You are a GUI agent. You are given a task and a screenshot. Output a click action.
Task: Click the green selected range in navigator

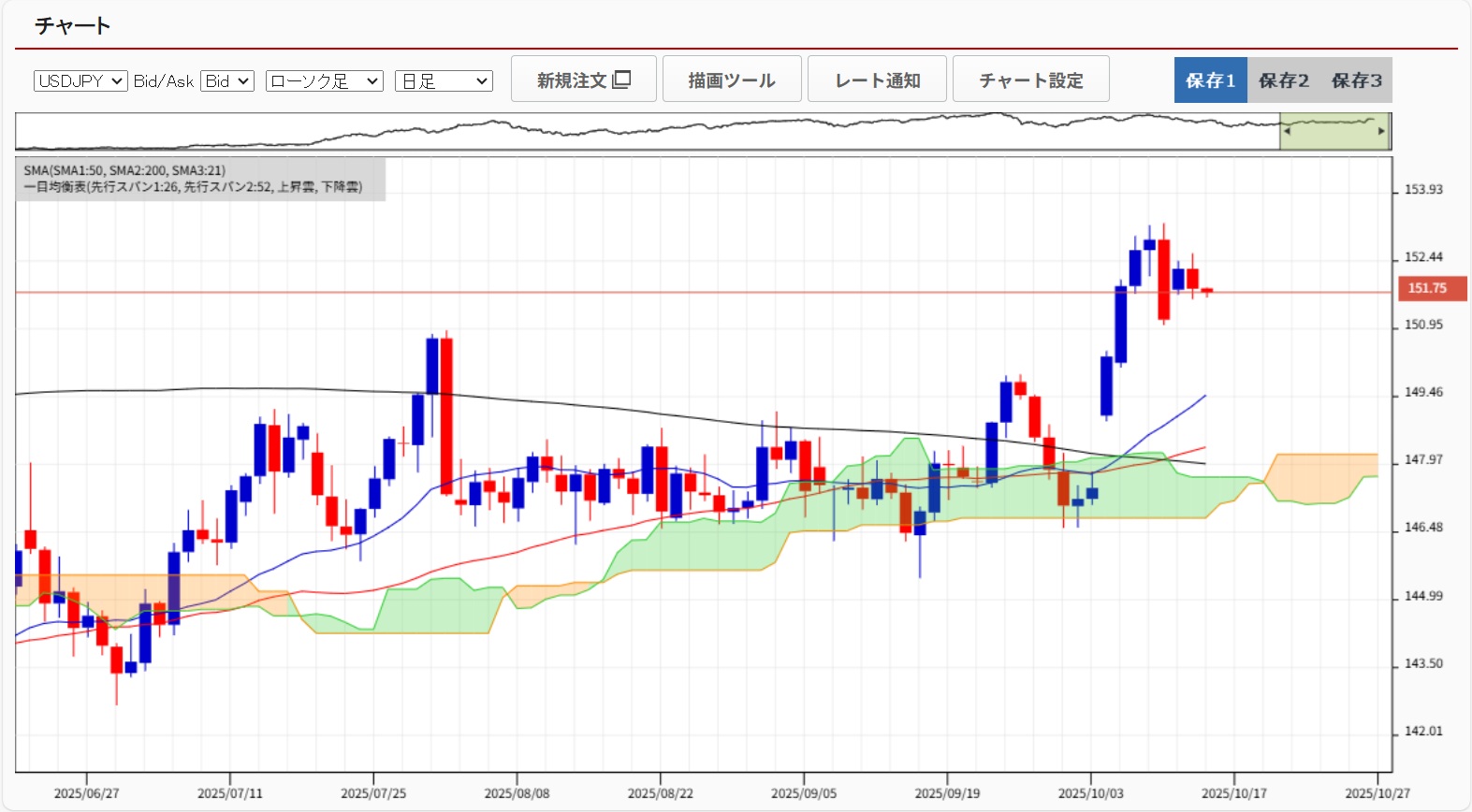click(x=1334, y=132)
